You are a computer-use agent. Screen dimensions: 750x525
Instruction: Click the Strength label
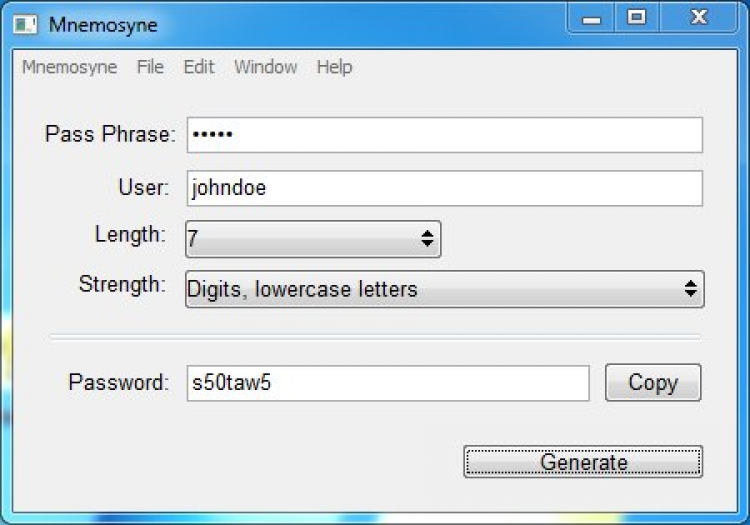[x=122, y=284]
